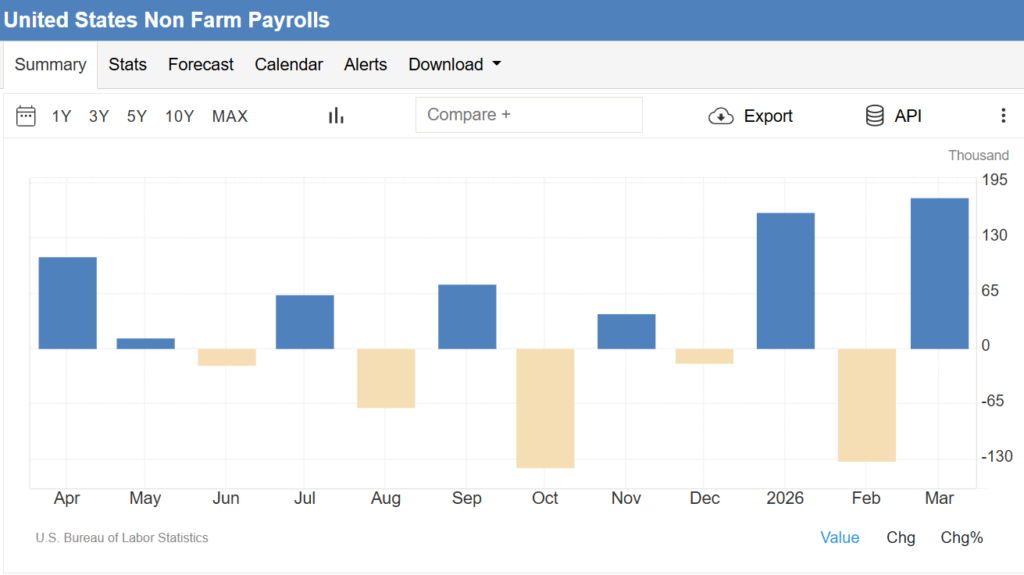
Task: Click the March blue payrolls bar
Action: (939, 273)
